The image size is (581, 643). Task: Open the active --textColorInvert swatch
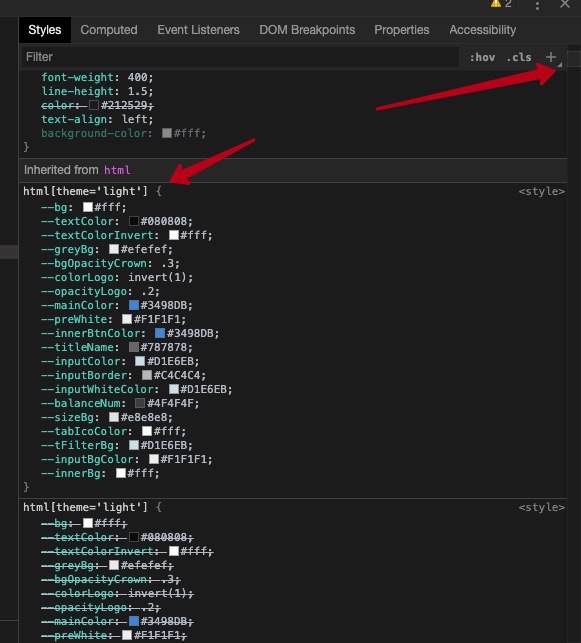(x=173, y=235)
